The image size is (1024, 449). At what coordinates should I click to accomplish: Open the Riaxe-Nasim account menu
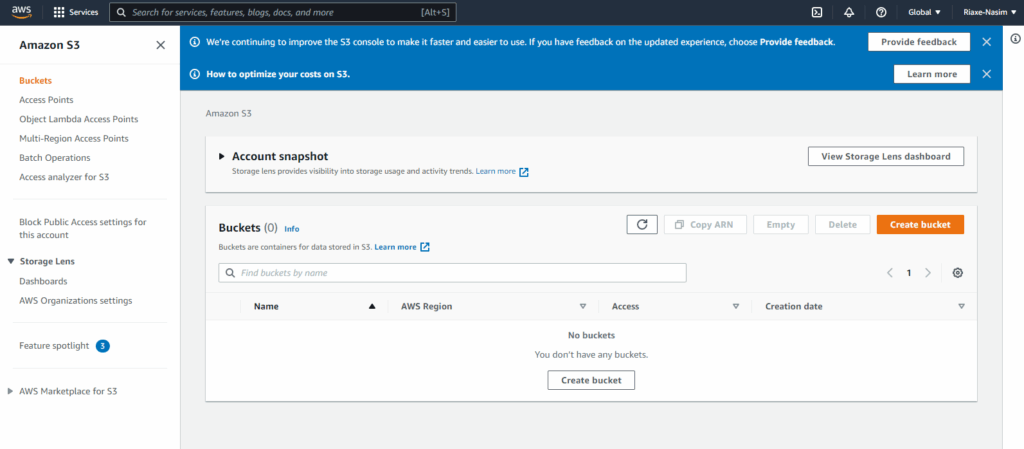click(x=988, y=12)
